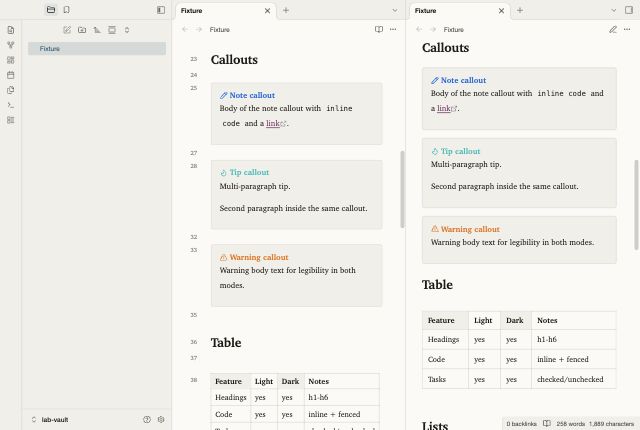This screenshot has height=430, width=640.
Task: Toggle reading view icon in status bar
Action: (x=547, y=423)
